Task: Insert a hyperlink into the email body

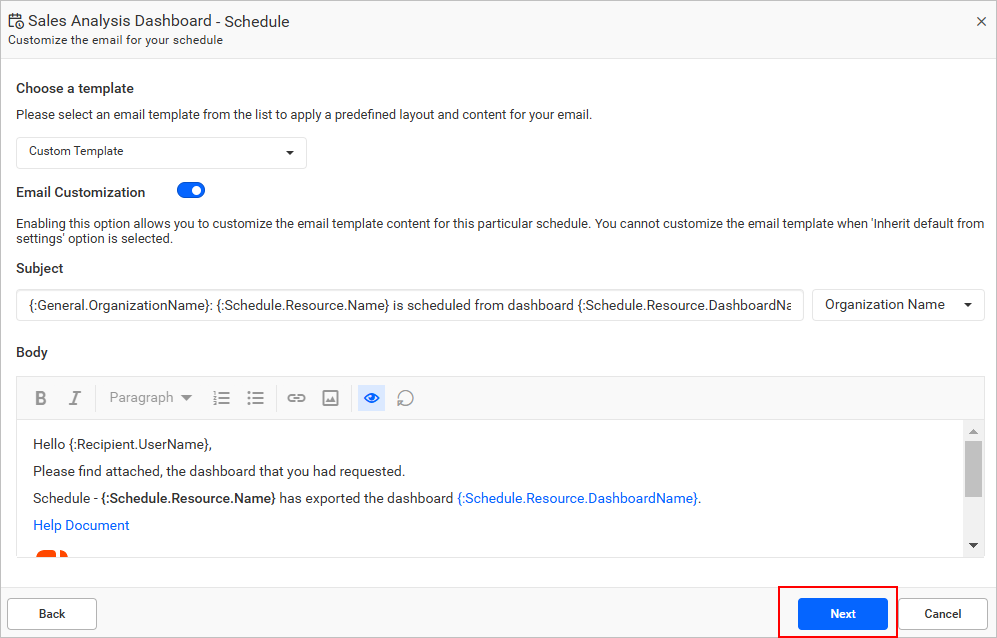Action: pos(296,397)
